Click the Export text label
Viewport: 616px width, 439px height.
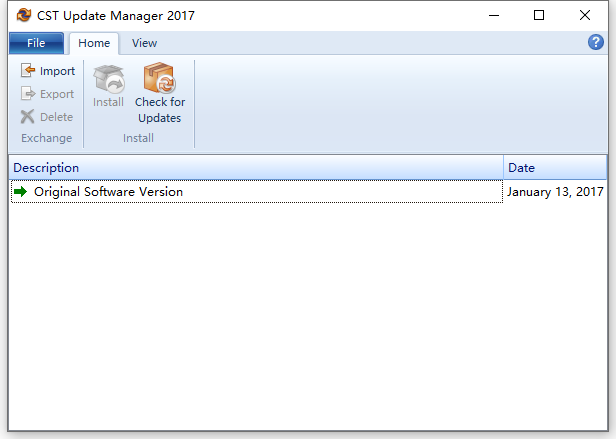tap(57, 94)
